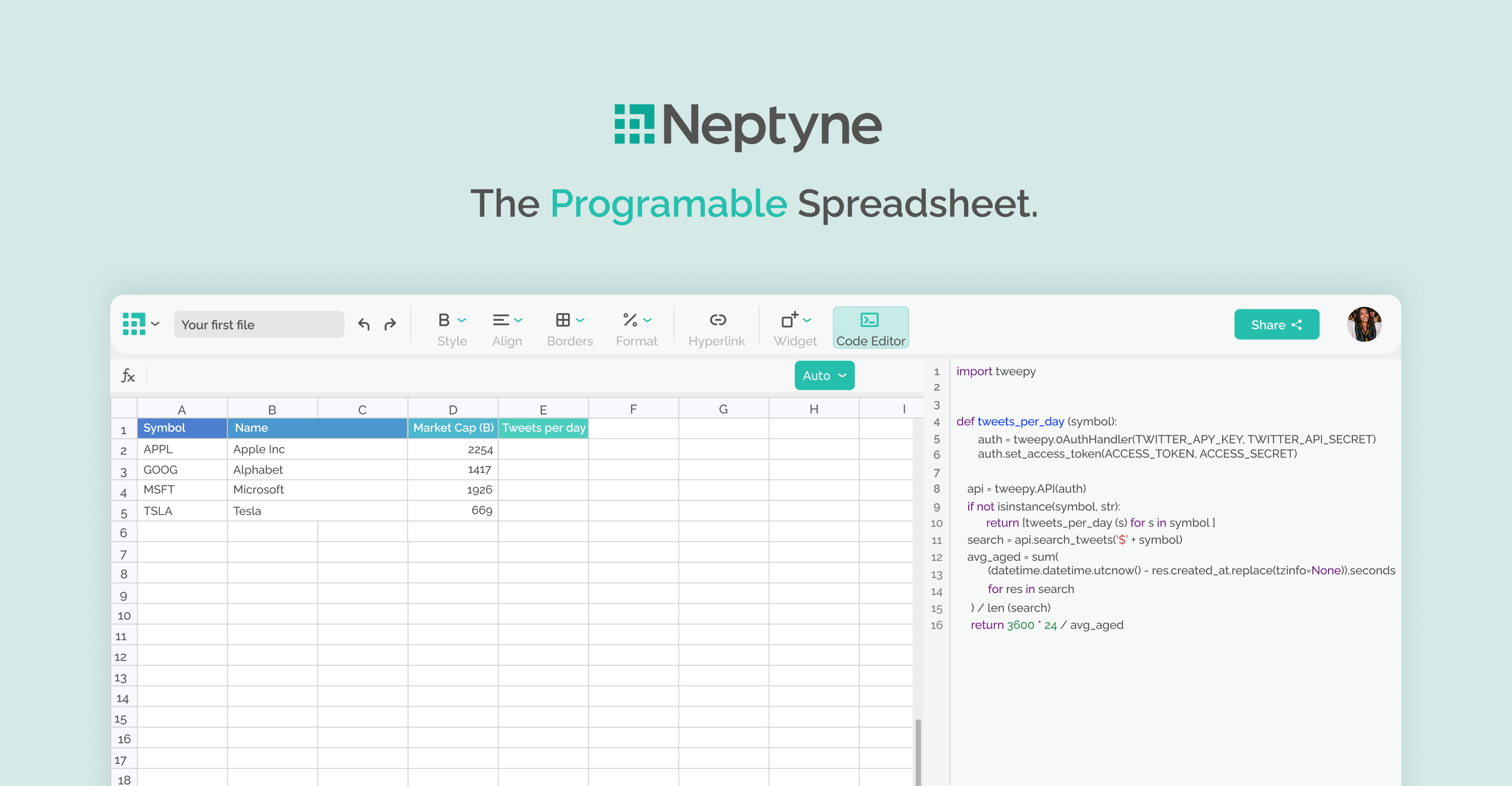Click the bold Style icon
The height and width of the screenshot is (786, 1512).
pyautogui.click(x=444, y=320)
